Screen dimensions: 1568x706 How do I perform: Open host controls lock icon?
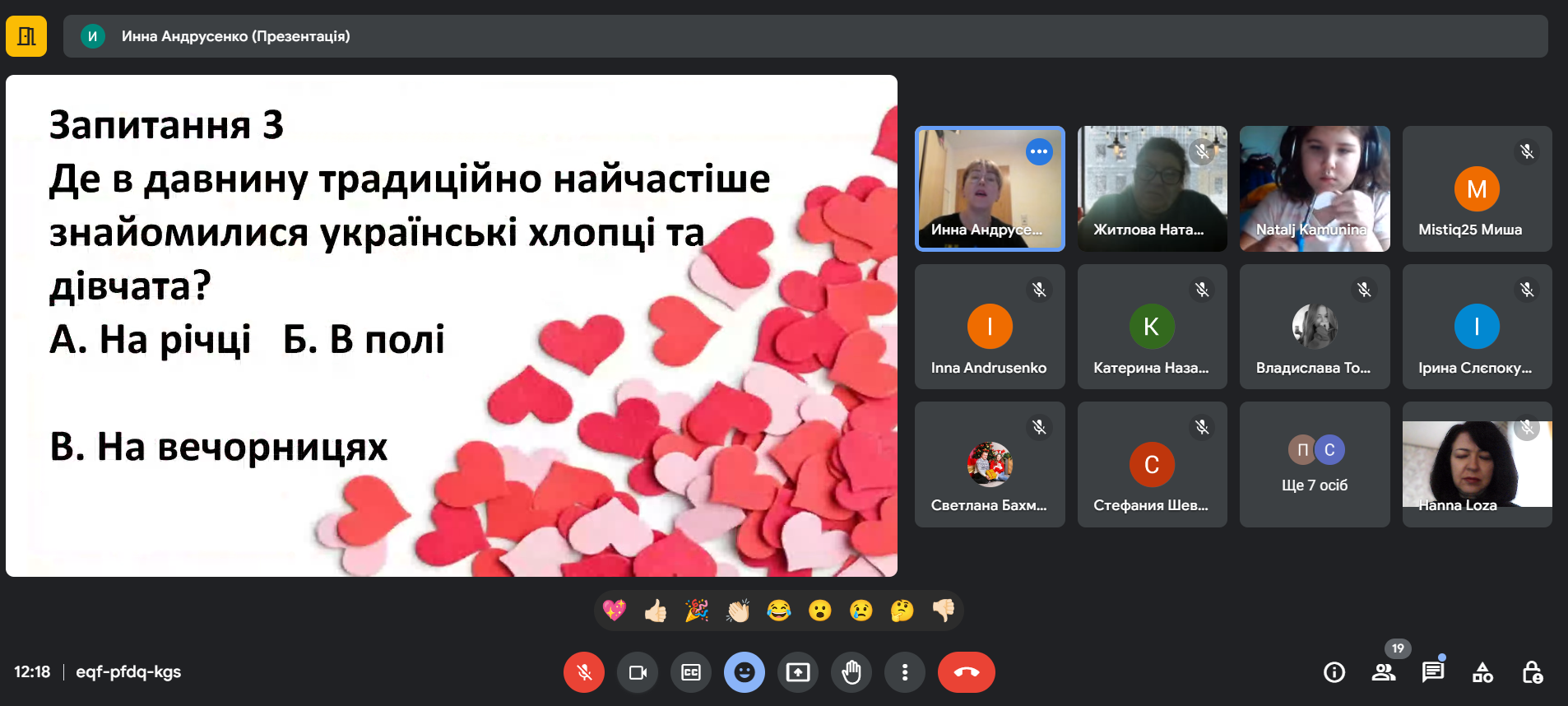click(x=1532, y=672)
